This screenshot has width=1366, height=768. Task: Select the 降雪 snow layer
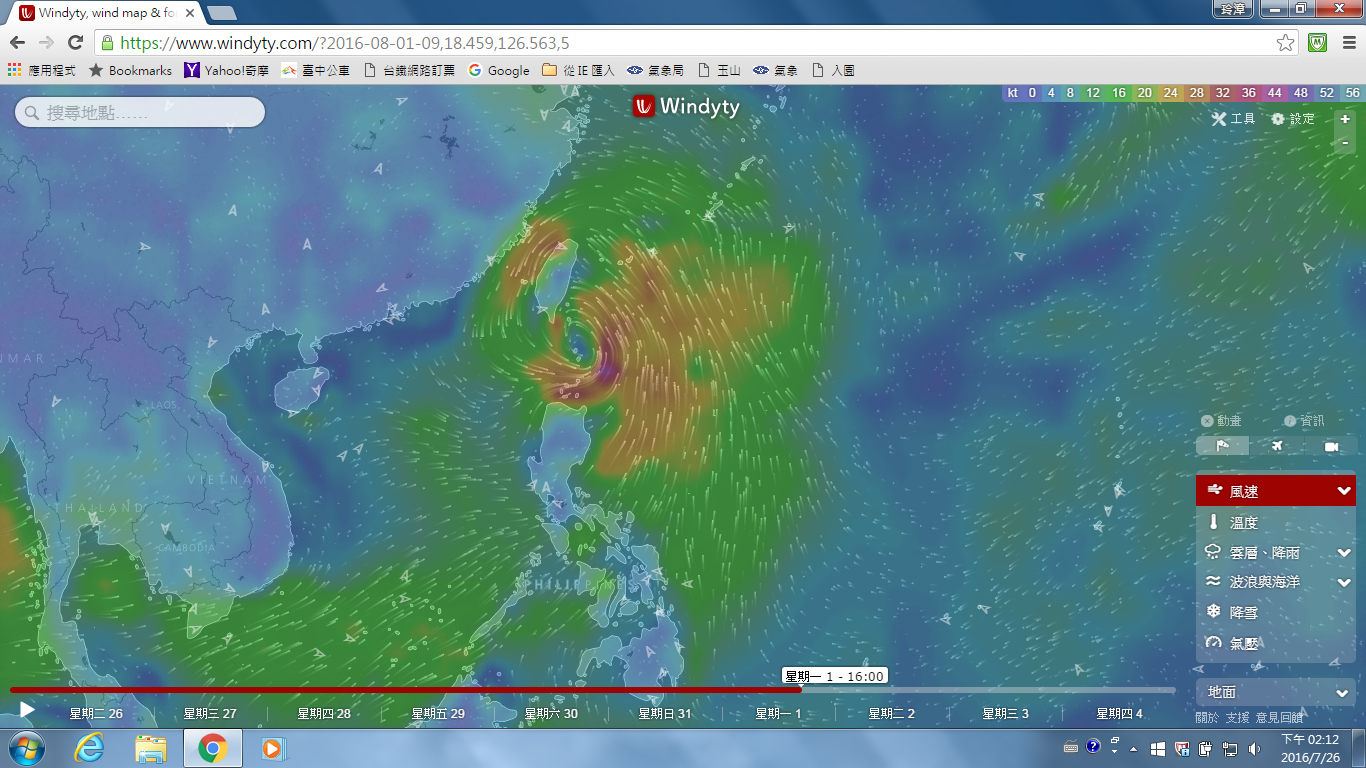click(x=1243, y=612)
